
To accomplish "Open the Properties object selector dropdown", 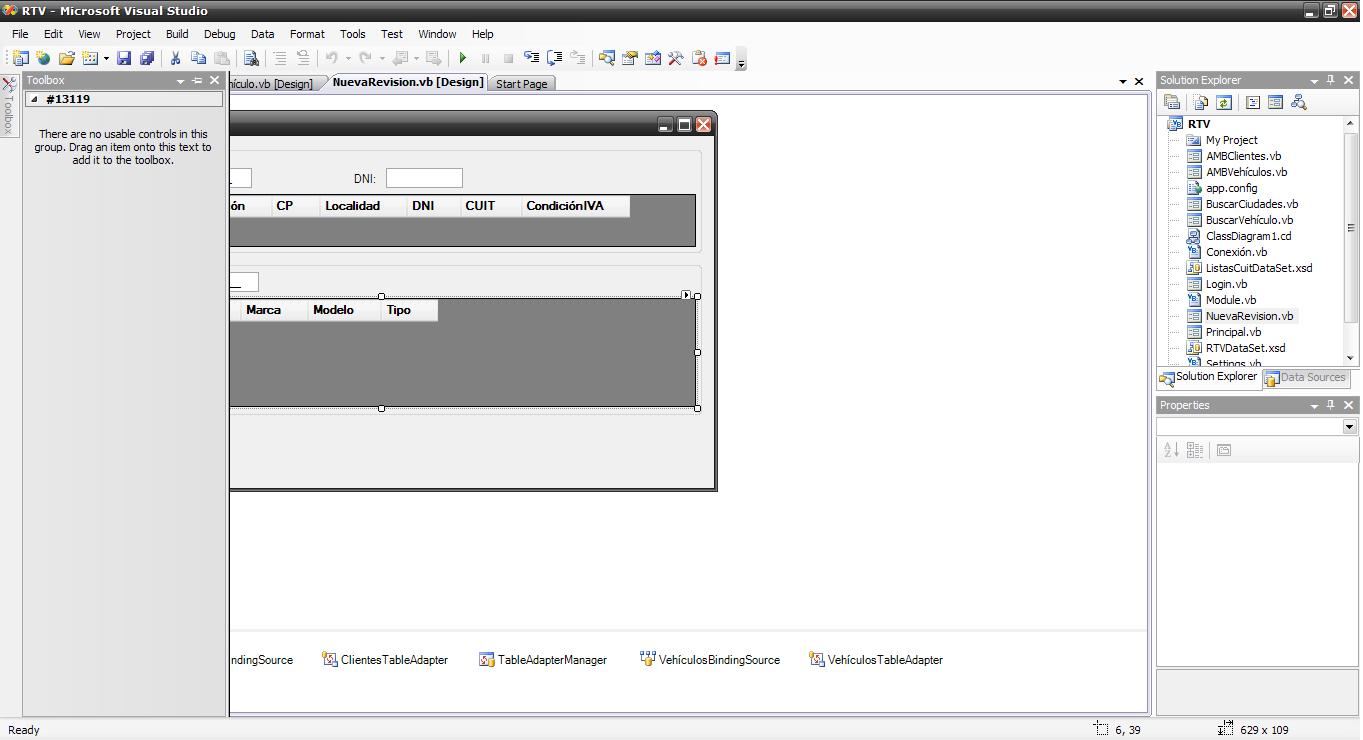I will (x=1348, y=427).
